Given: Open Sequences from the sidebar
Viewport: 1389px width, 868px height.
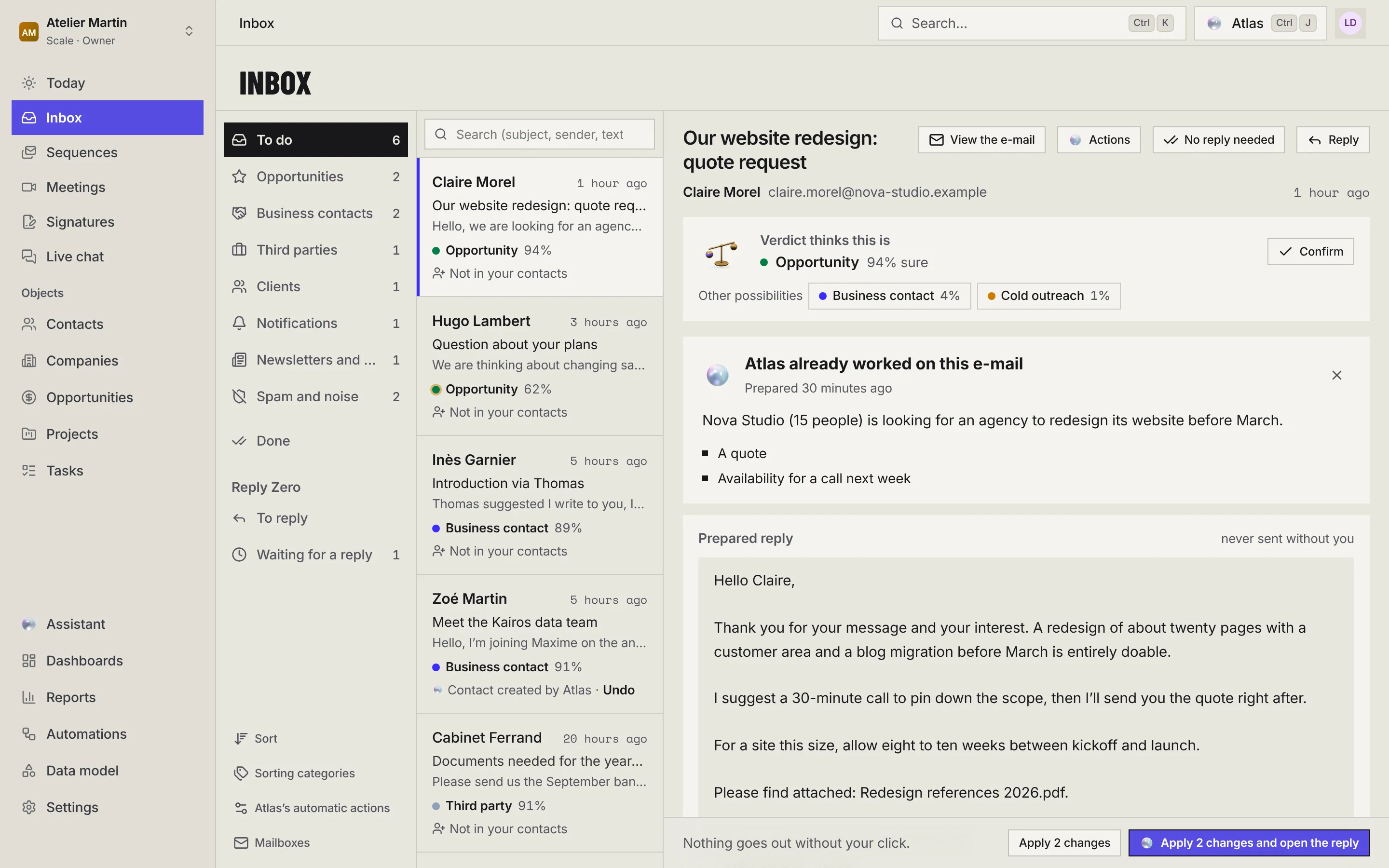Looking at the screenshot, I should (x=108, y=152).
